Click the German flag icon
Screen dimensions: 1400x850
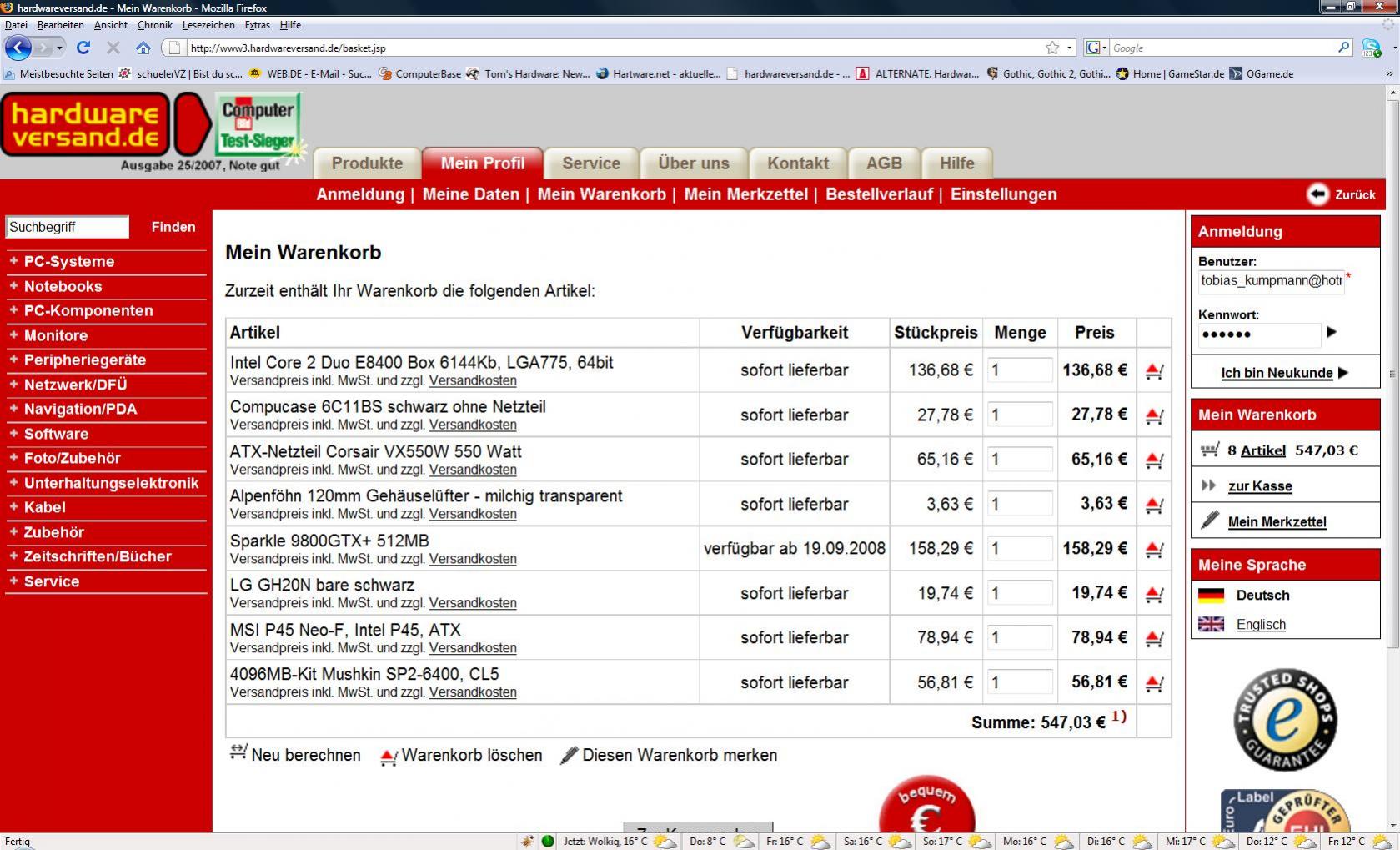coord(1211,595)
